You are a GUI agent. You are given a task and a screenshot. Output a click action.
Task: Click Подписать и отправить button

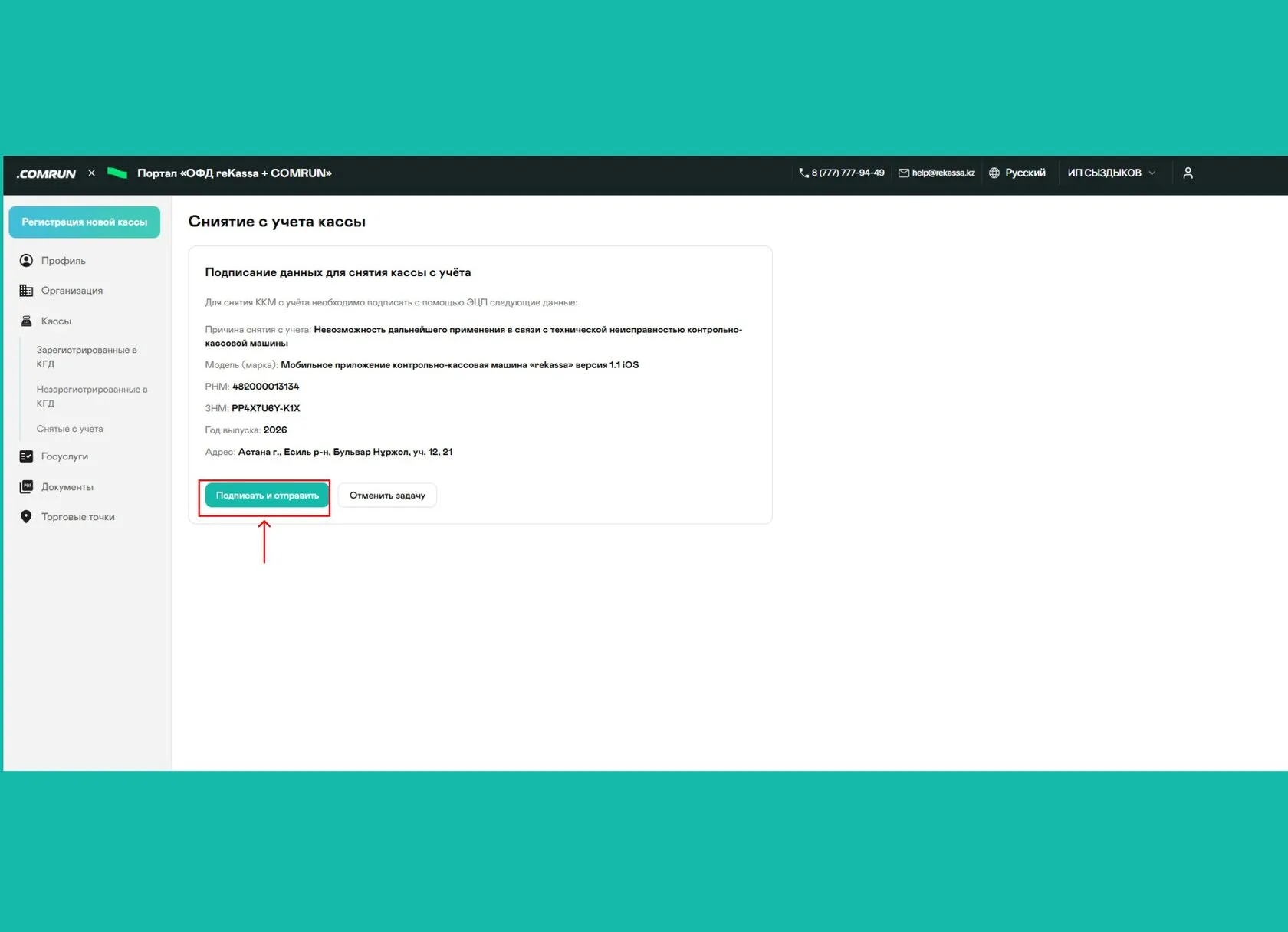pyautogui.click(x=267, y=496)
